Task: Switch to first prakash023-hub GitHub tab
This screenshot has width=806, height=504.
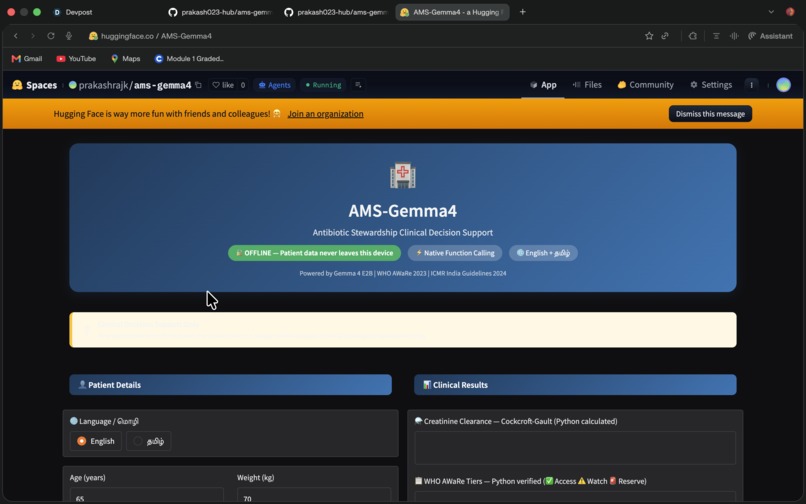Action: 220,12
